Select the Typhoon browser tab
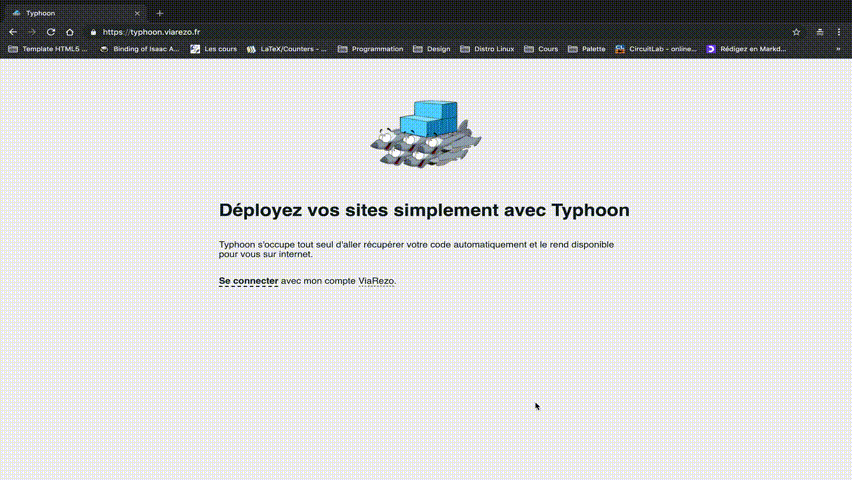The height and width of the screenshot is (480, 852). point(74,13)
